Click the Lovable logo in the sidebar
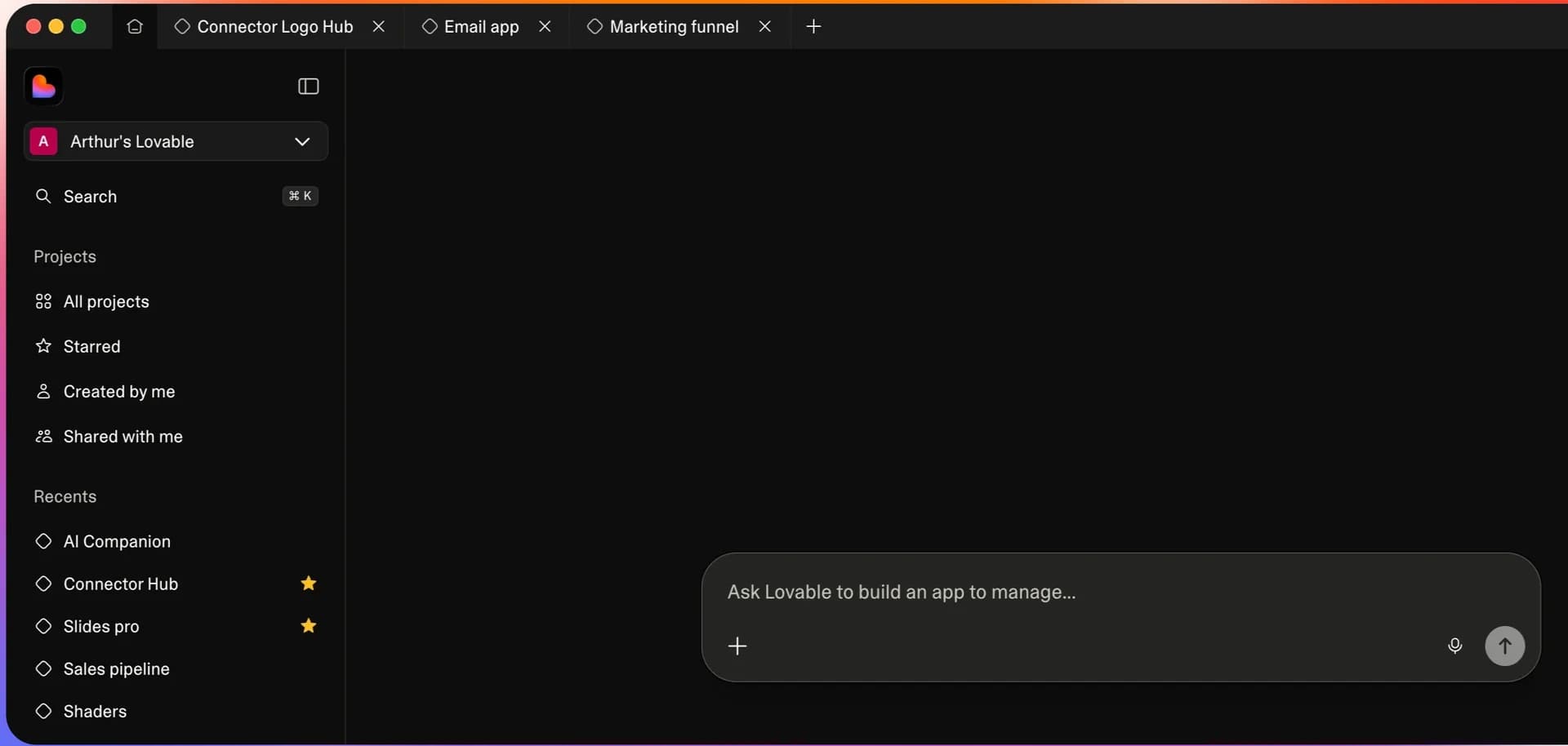The height and width of the screenshot is (746, 1568). (x=43, y=86)
